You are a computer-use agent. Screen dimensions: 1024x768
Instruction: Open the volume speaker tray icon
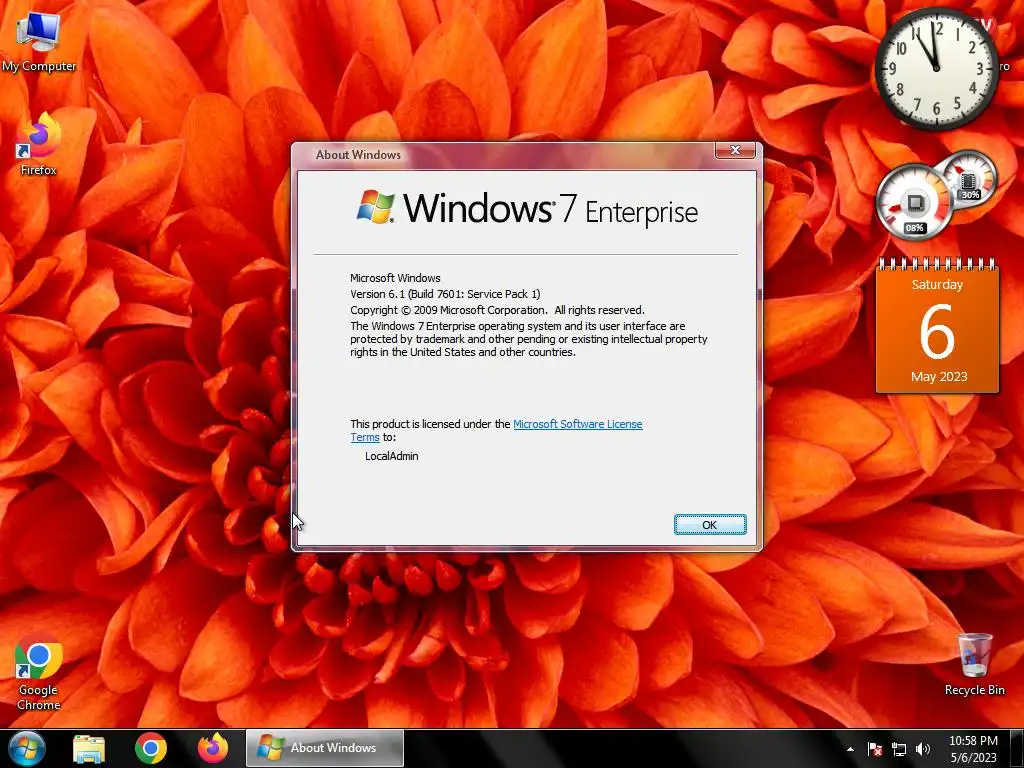[923, 749]
